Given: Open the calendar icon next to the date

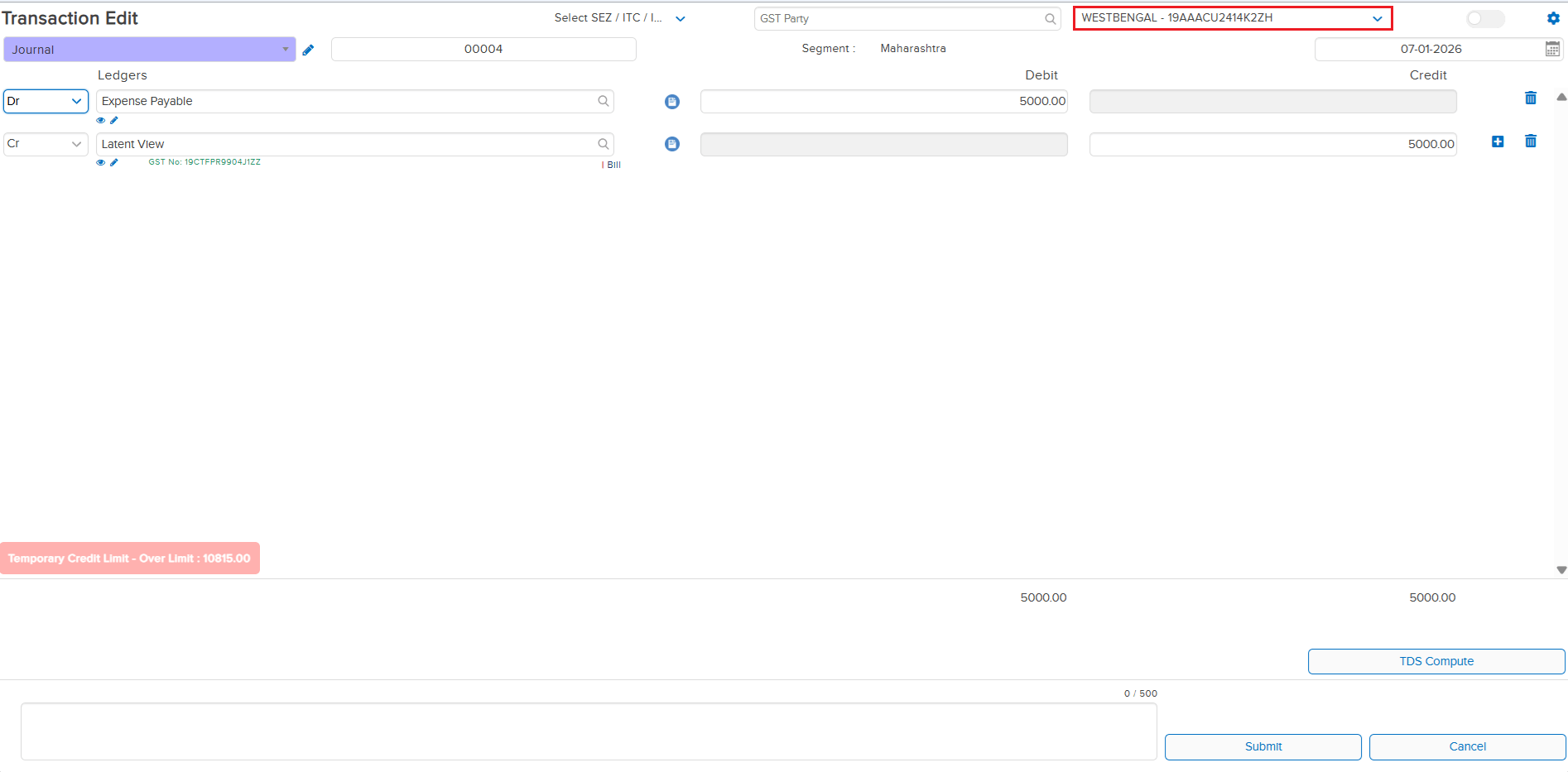Looking at the screenshot, I should [x=1552, y=49].
